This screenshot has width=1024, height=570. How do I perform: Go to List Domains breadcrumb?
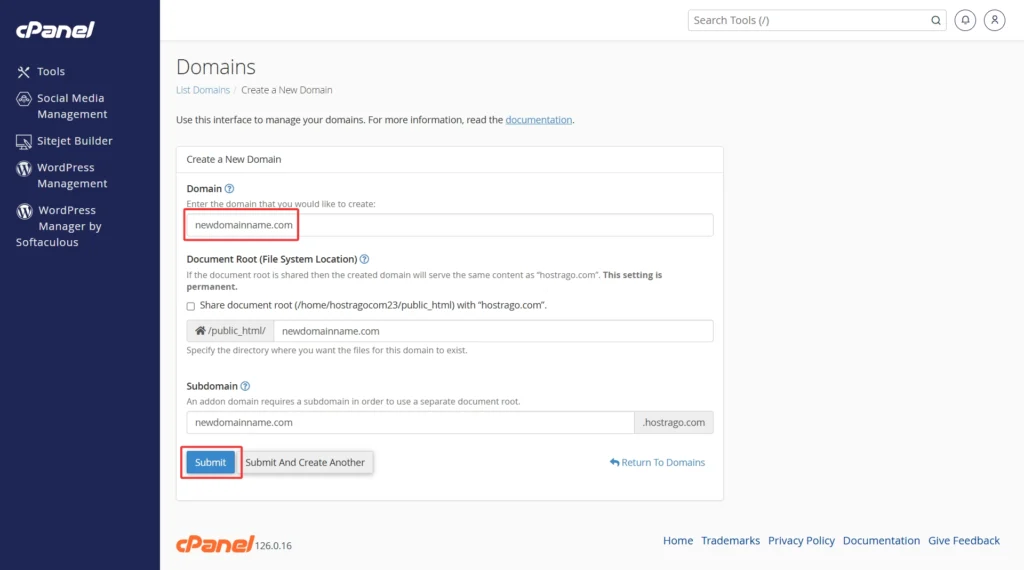[x=202, y=90]
